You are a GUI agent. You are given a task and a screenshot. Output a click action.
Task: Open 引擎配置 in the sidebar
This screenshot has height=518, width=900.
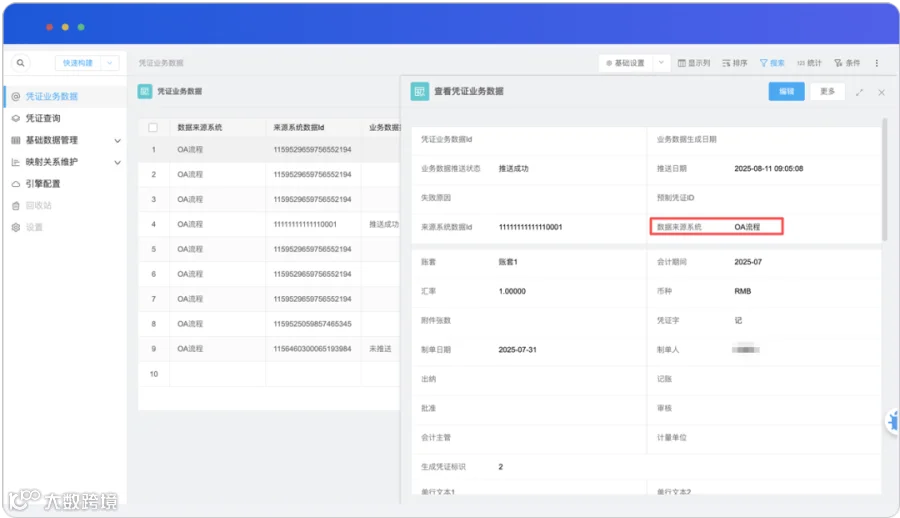(x=42, y=184)
